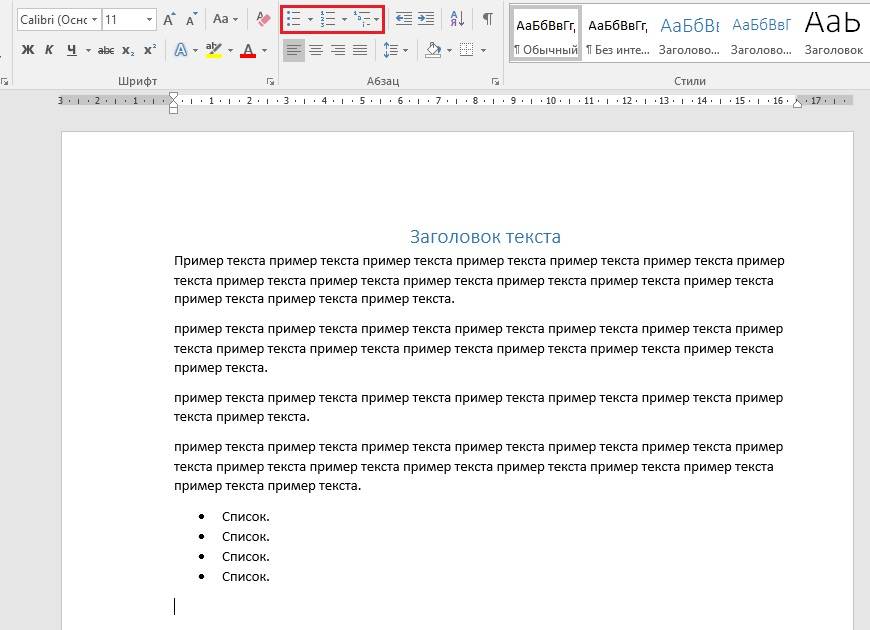Open the font size dropdown
The height and width of the screenshot is (630, 870).
pyautogui.click(x=150, y=20)
